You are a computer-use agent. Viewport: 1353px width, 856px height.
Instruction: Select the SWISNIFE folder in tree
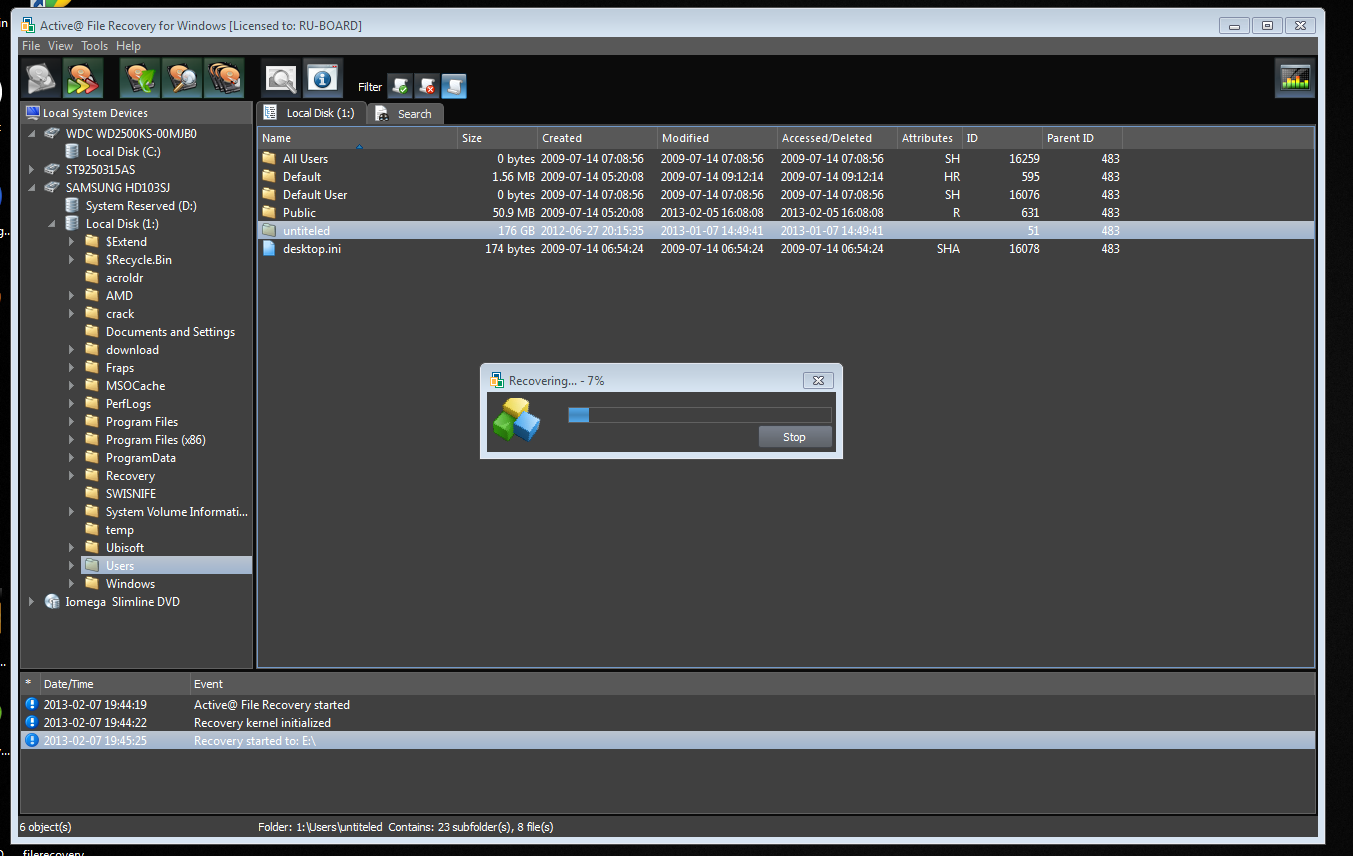pyautogui.click(x=131, y=493)
